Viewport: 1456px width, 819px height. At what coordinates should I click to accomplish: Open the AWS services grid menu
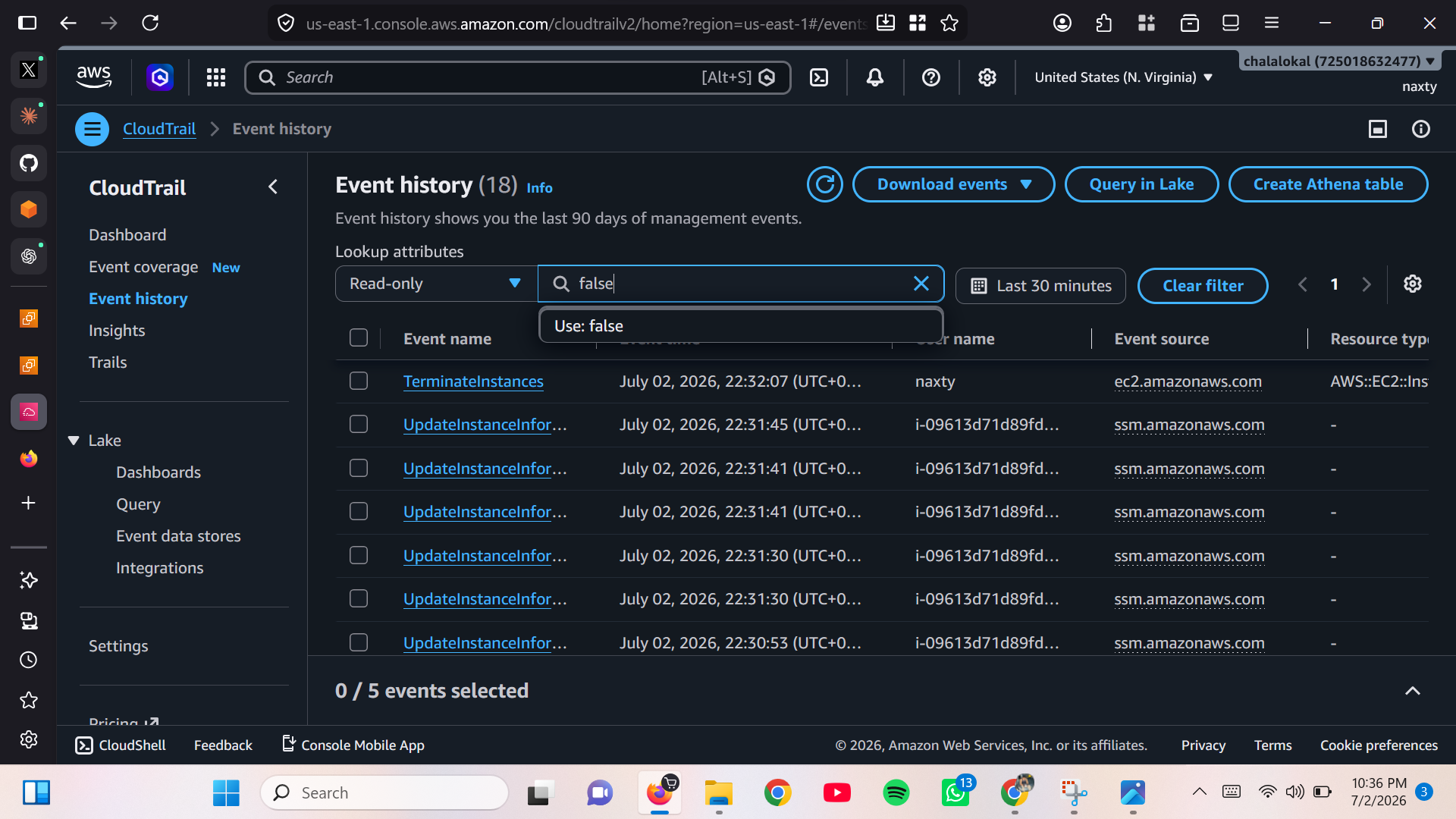[x=216, y=77]
